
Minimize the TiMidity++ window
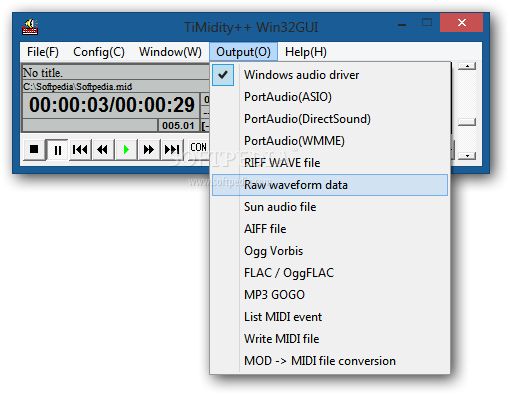(x=402, y=24)
